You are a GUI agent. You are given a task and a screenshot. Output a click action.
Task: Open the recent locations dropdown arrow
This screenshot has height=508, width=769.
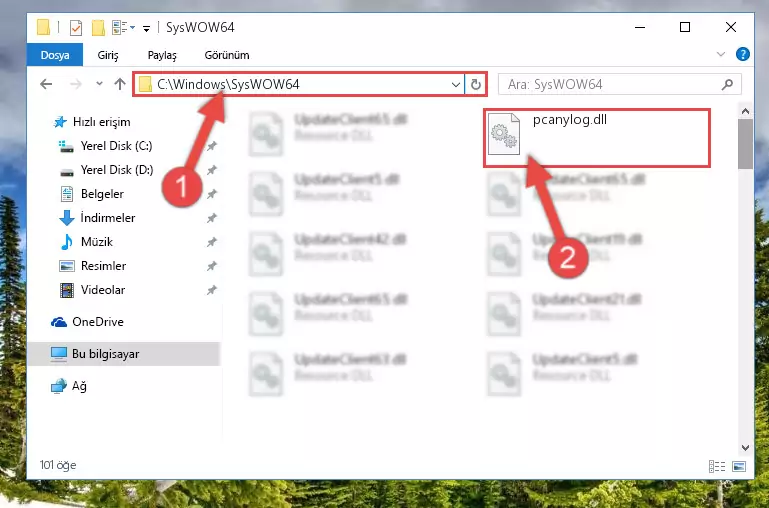(100, 84)
